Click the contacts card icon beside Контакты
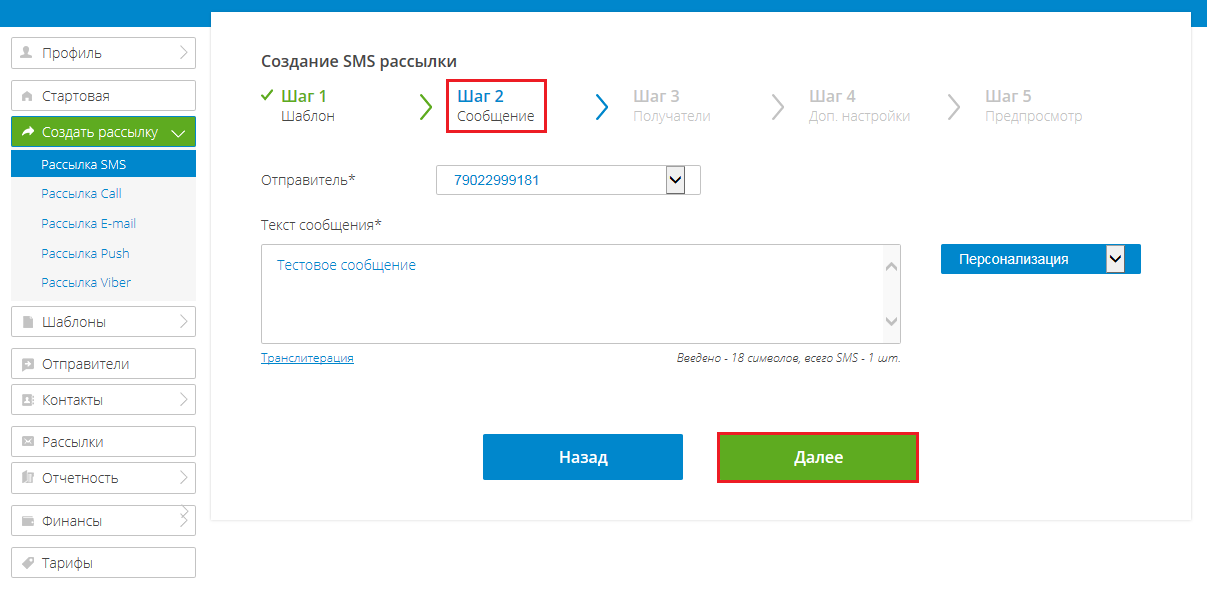The width and height of the screenshot is (1207, 598). pos(27,400)
